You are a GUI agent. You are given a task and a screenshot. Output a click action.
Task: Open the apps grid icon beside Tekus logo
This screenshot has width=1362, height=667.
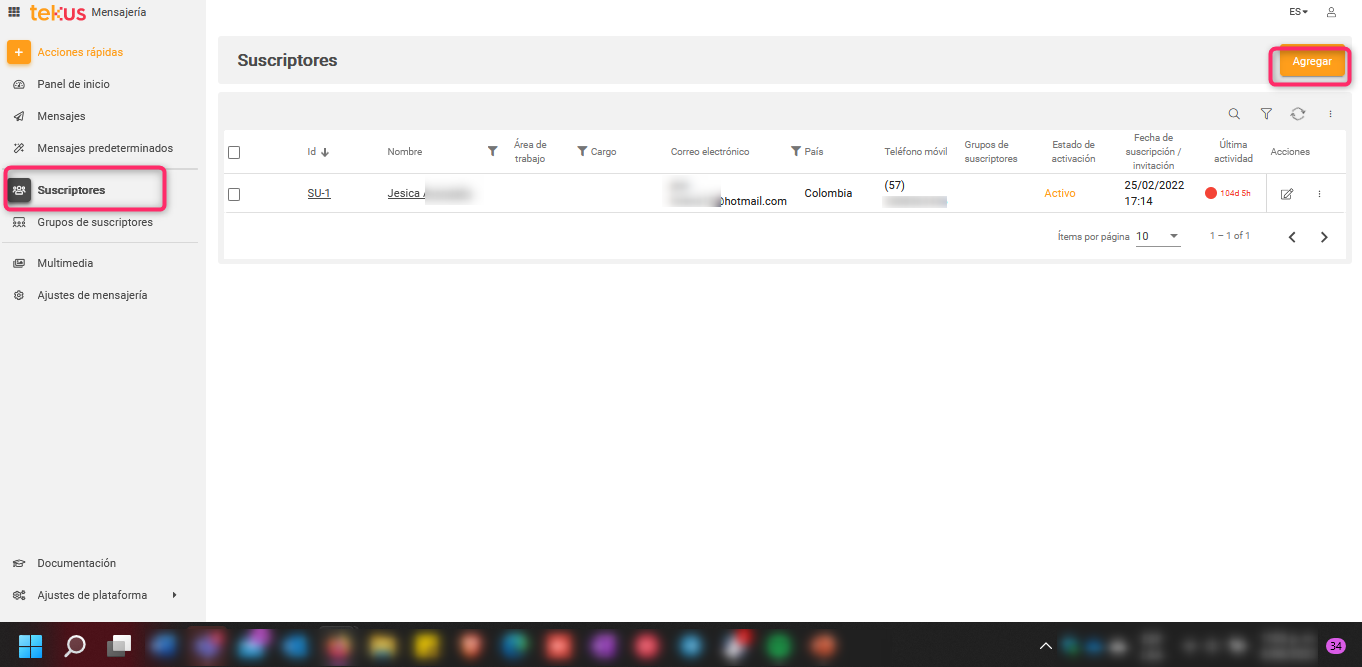click(x=14, y=12)
